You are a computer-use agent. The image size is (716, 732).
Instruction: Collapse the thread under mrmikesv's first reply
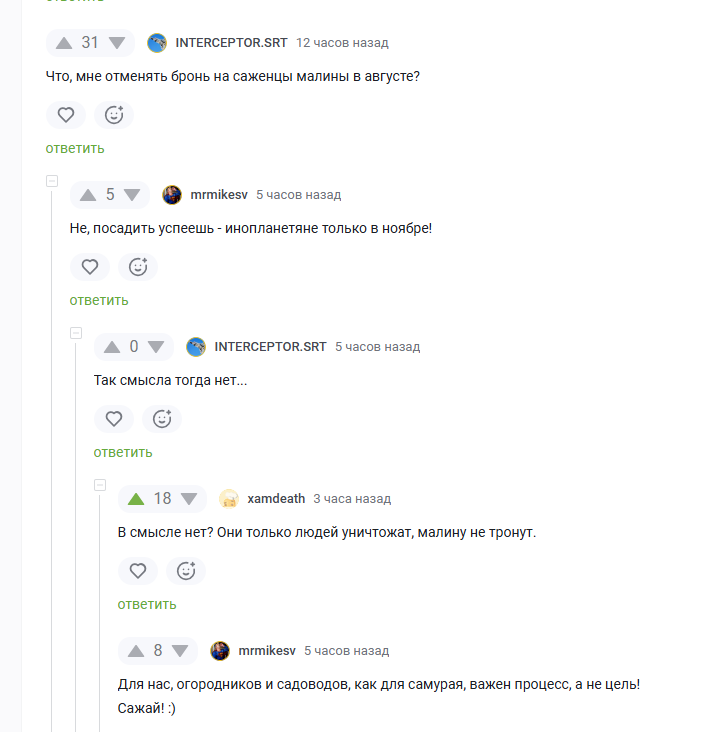click(x=52, y=181)
